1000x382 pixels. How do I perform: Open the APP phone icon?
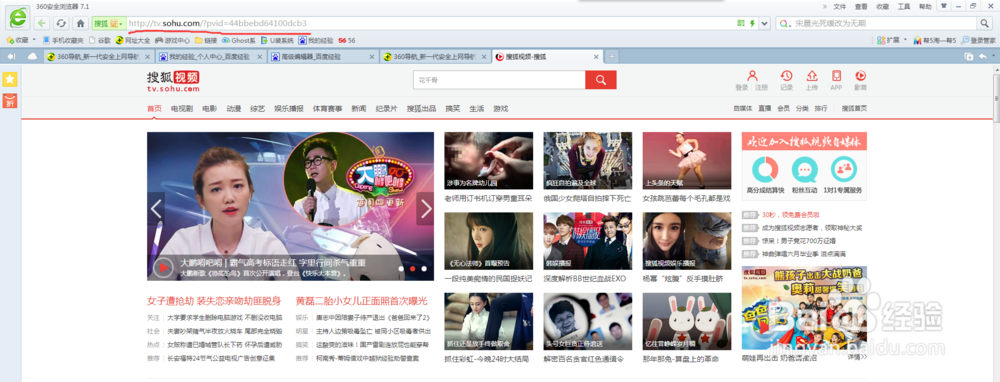[836, 75]
